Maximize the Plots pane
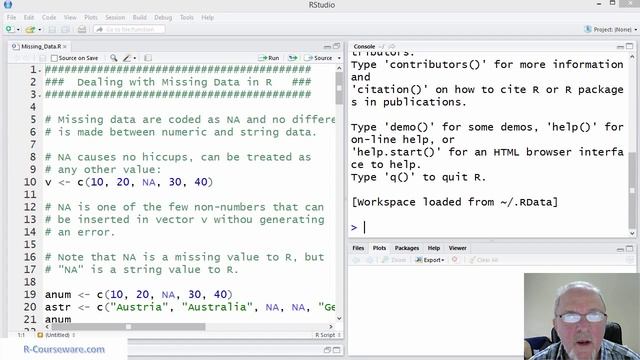The width and height of the screenshot is (640, 360). tap(630, 248)
